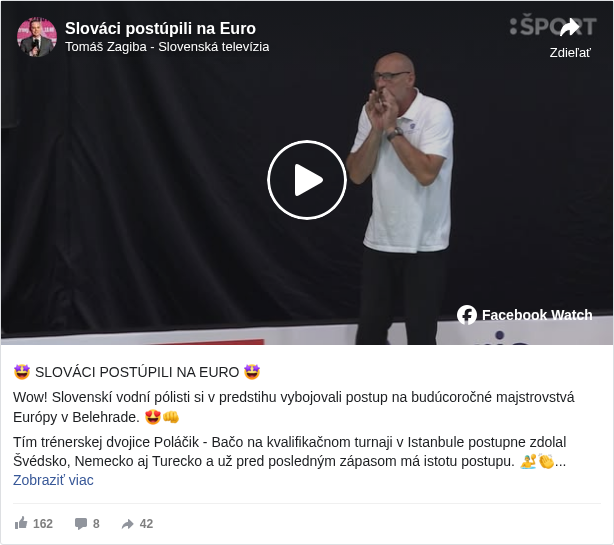Open the Facebook Watch text link
614x545 pixels.
click(537, 315)
